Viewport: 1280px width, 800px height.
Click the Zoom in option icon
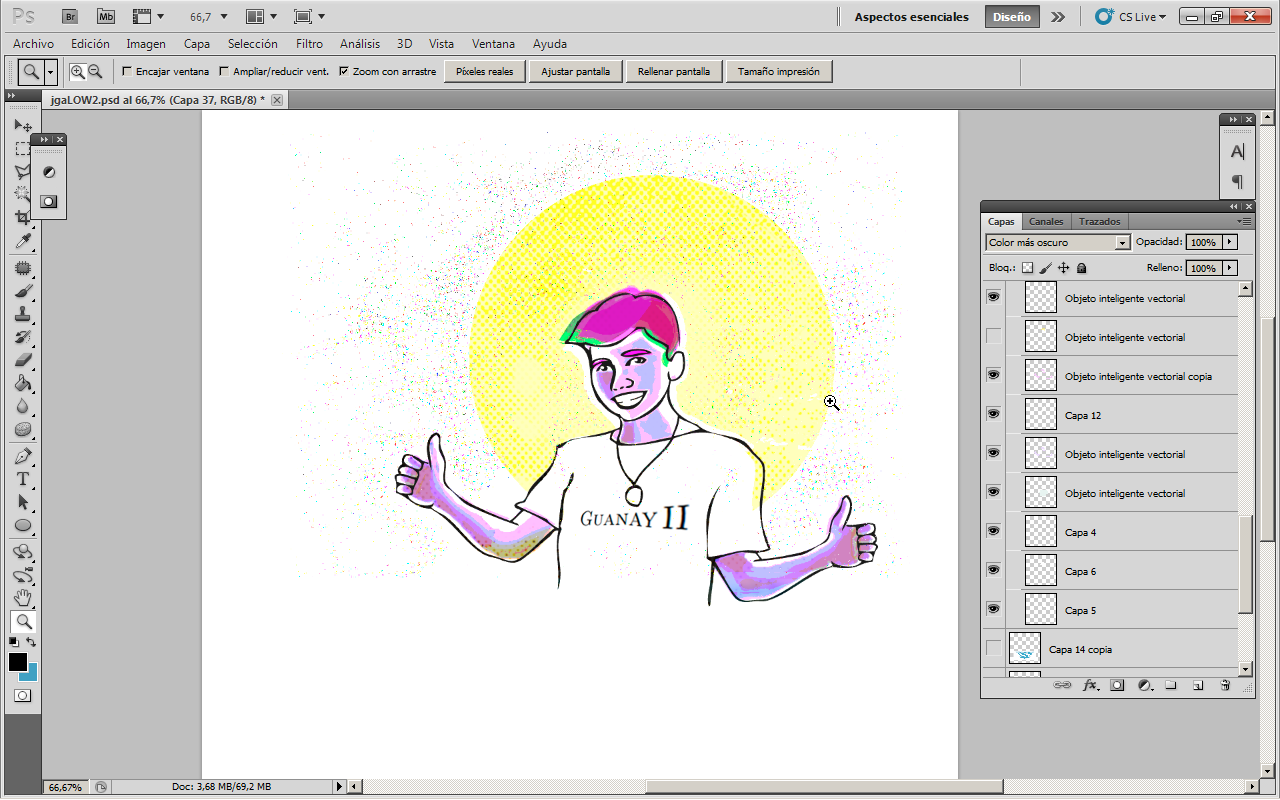(x=77, y=71)
